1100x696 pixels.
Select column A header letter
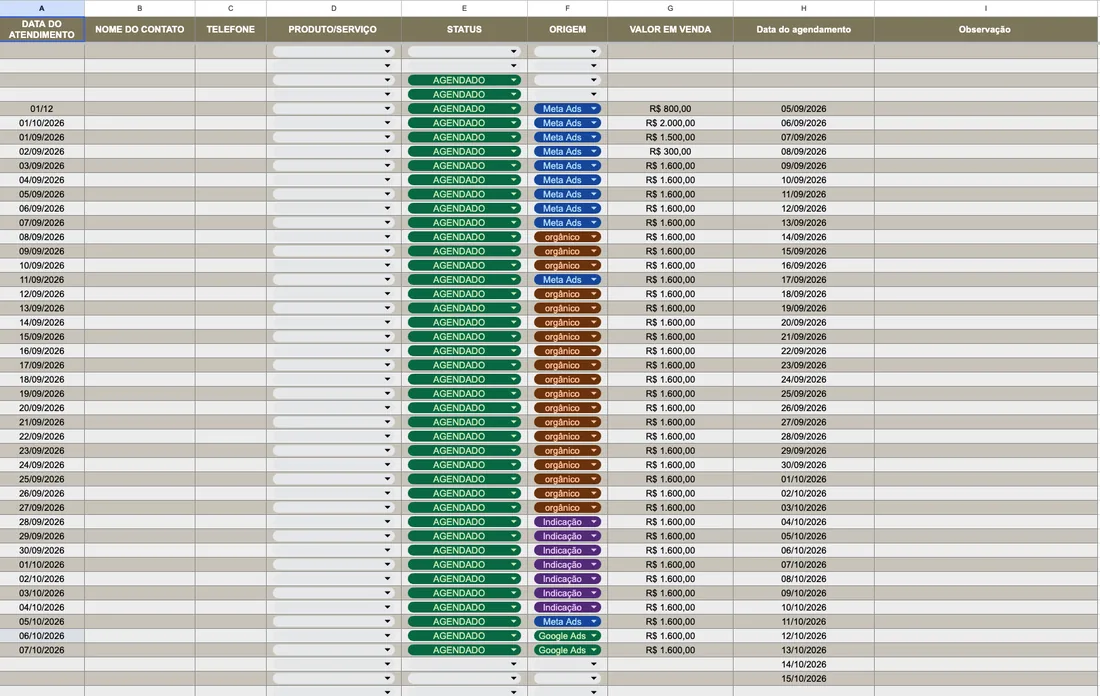pos(42,8)
